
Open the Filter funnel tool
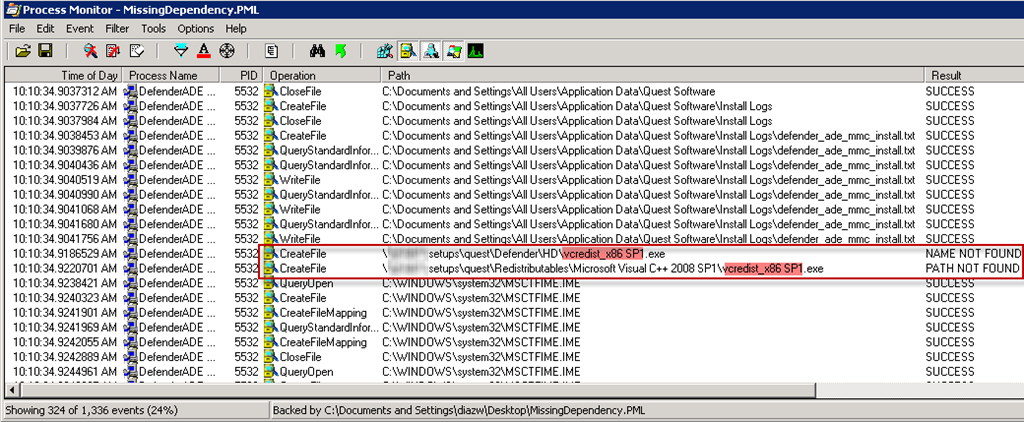point(181,50)
